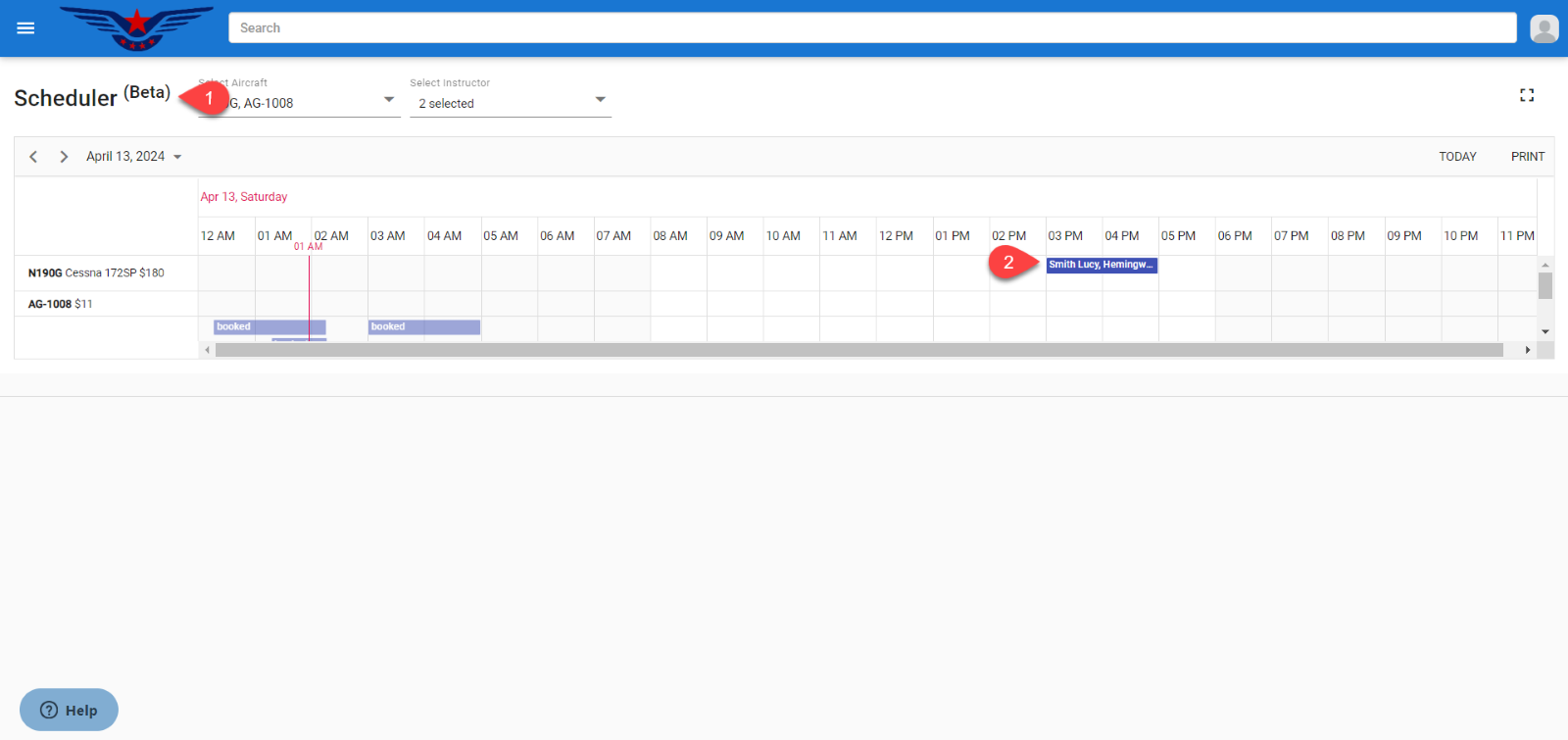This screenshot has width=1568, height=740.
Task: Open the hamburger navigation menu
Action: [25, 28]
